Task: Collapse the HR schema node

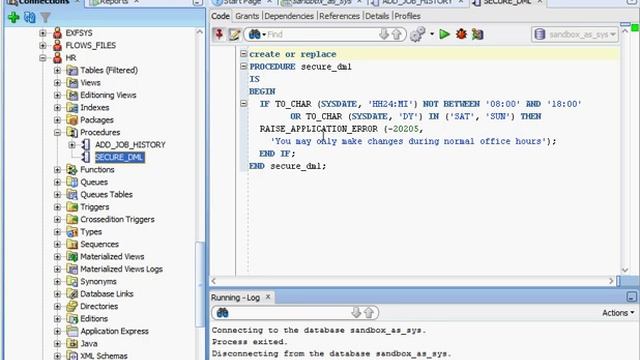Action: tap(43, 58)
